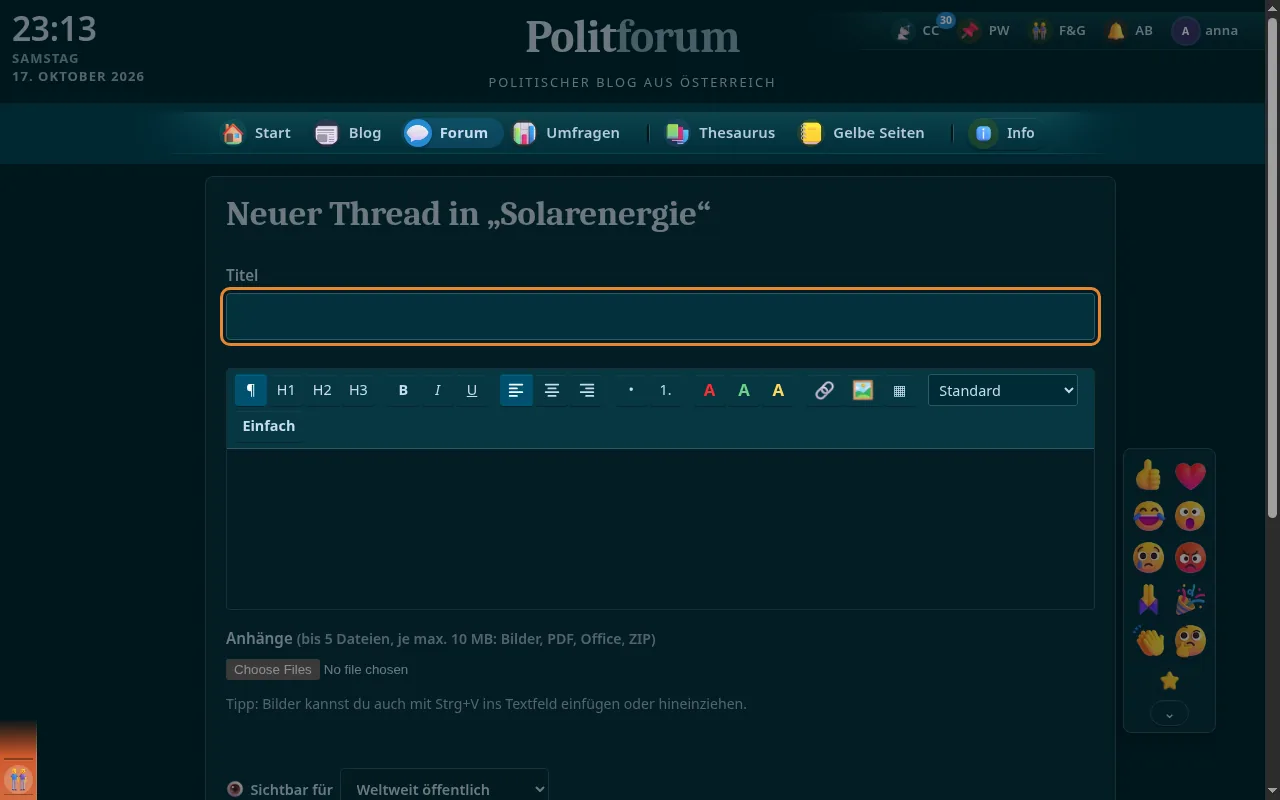Image resolution: width=1280 pixels, height=800 pixels.
Task: Open Gelbe Seiten page
Action: 863,133
